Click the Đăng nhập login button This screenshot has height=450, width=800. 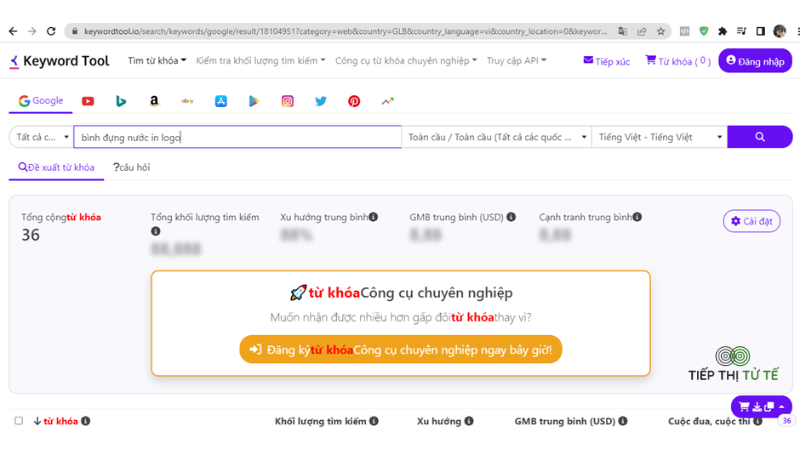[x=755, y=61]
